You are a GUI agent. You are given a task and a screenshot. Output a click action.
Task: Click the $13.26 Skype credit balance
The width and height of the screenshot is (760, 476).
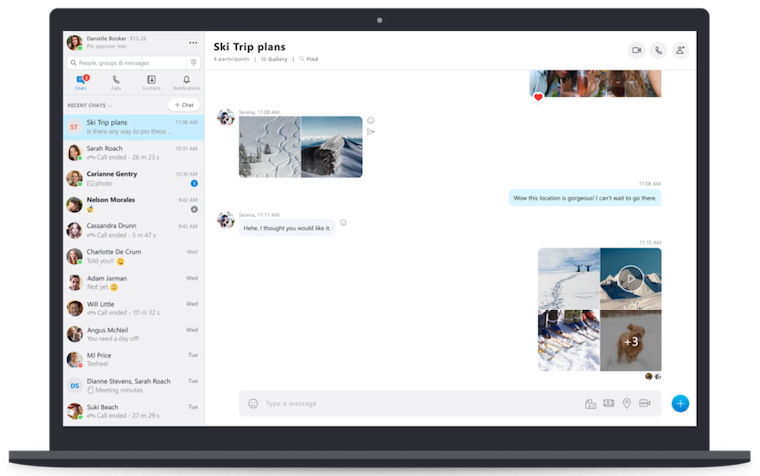pos(138,38)
